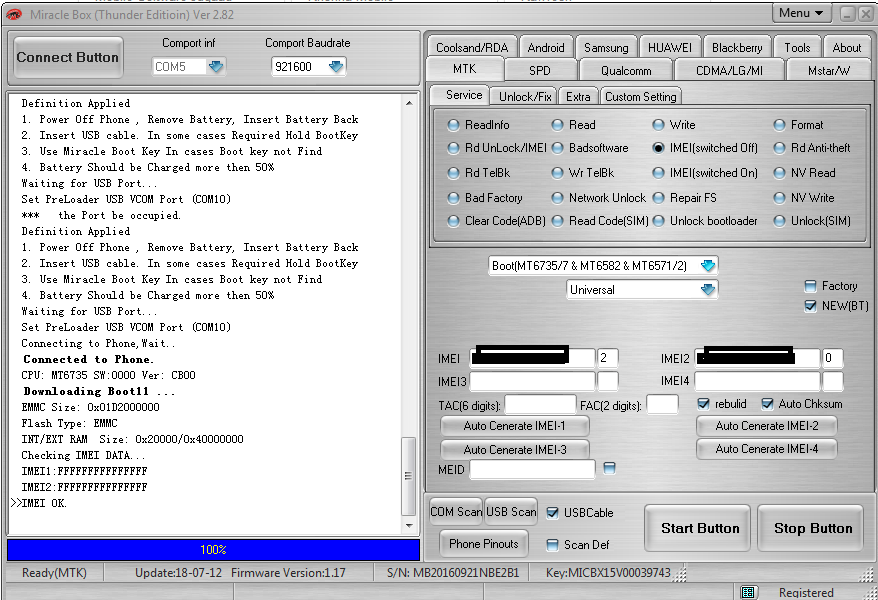Select the Read radio option
Screen dimensions: 878x600
click(x=557, y=125)
